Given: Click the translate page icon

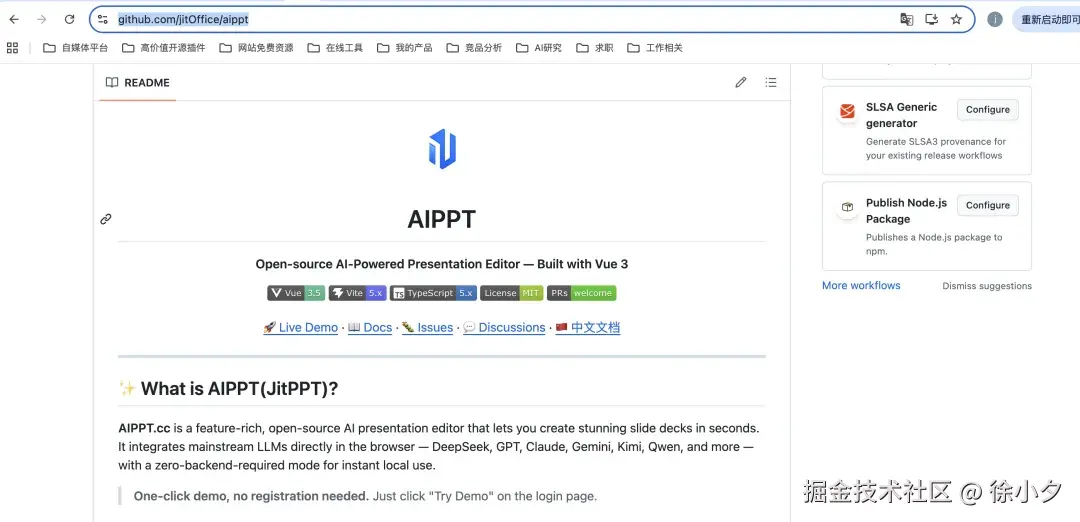Looking at the screenshot, I should tap(906, 19).
